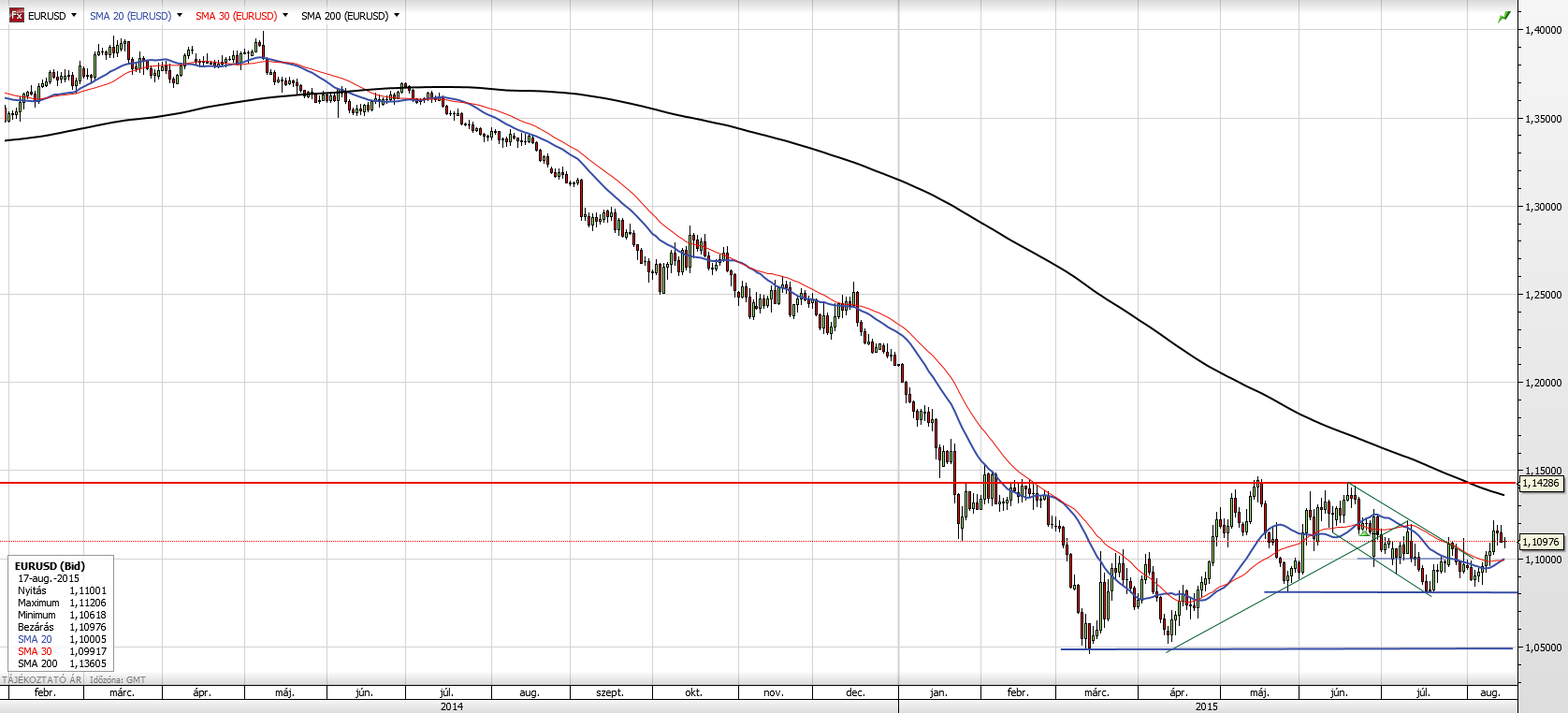Click the 1,25000 price axis label
Image resolution: width=1568 pixels, height=713 pixels.
[x=1544, y=295]
